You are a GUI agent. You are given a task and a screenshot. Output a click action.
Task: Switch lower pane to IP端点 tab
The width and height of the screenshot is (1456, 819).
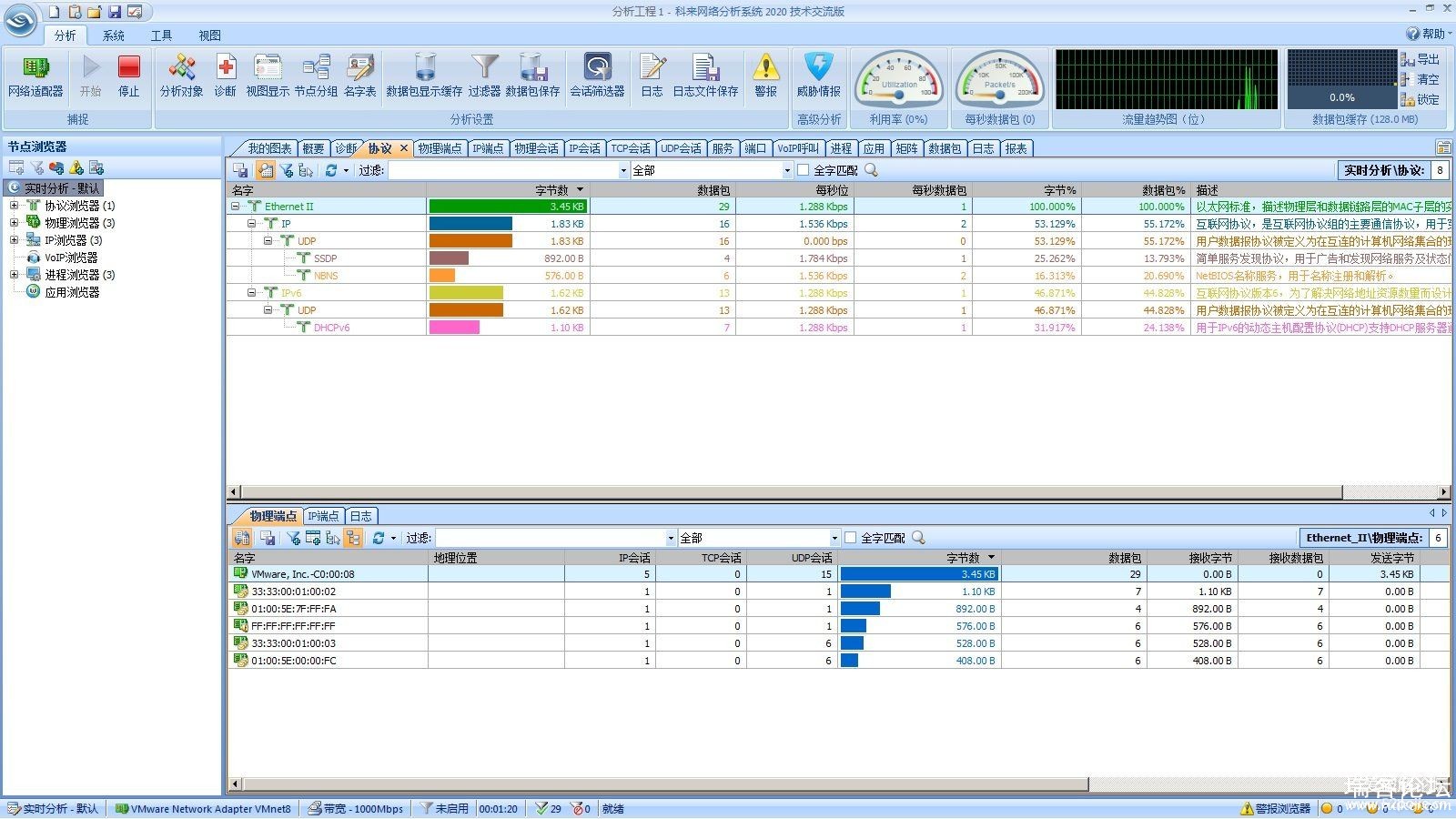pos(323,516)
